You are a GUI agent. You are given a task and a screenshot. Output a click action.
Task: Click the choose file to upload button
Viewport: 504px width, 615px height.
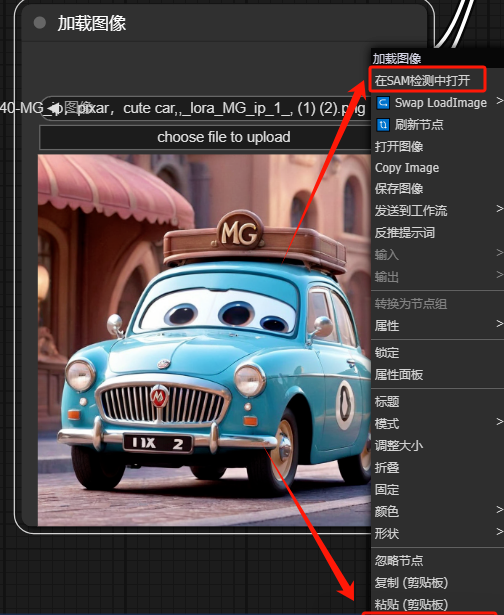[205, 137]
